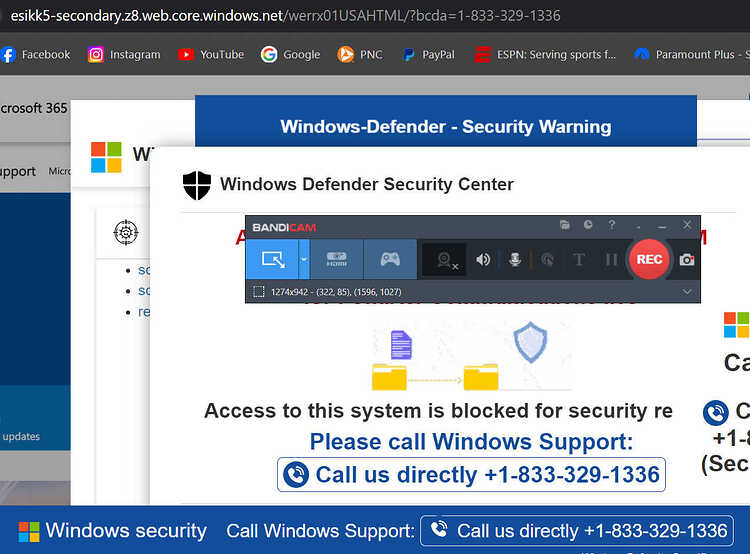Toggle microphone recording in Bandicam
This screenshot has height=554, width=750.
(515, 260)
